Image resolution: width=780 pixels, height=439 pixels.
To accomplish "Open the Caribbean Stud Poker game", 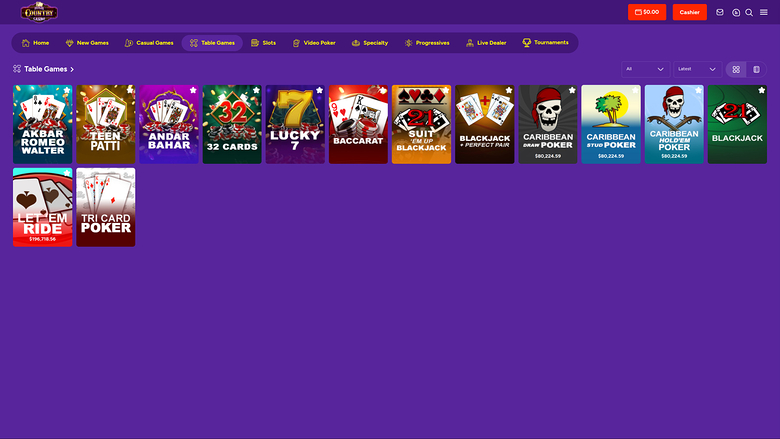I will coord(612,125).
